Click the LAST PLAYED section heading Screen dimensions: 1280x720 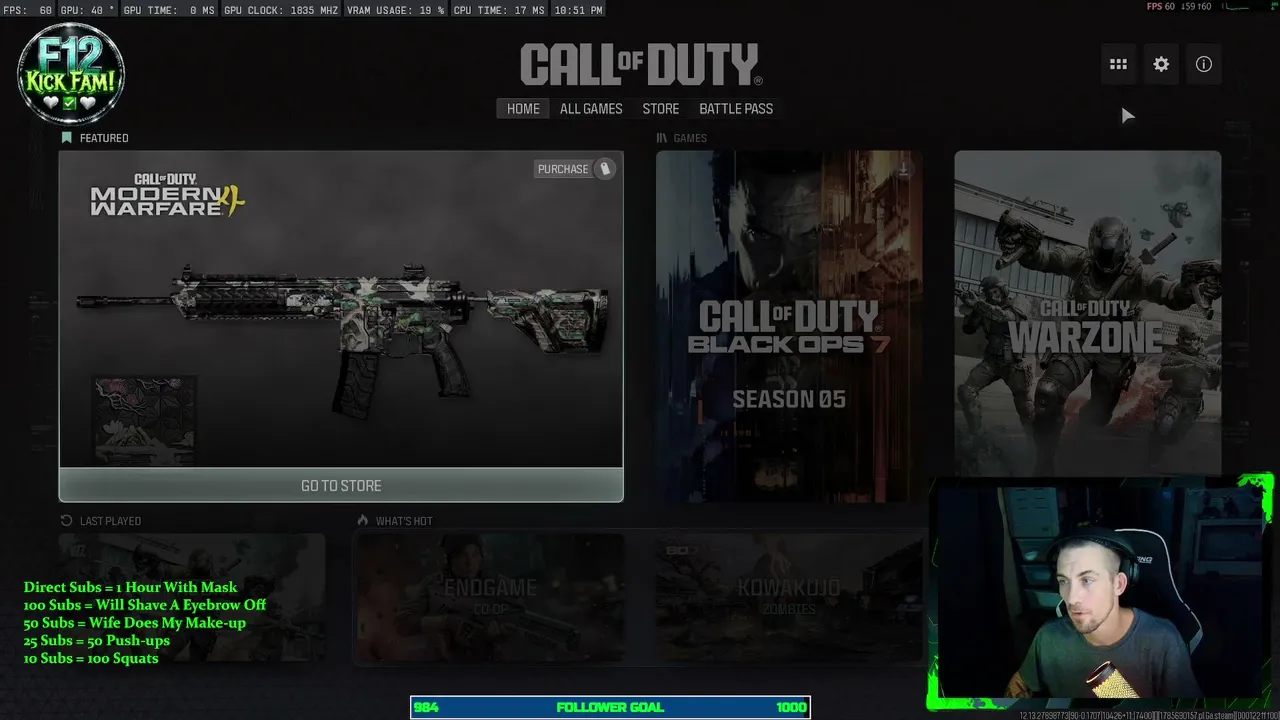pyautogui.click(x=110, y=521)
